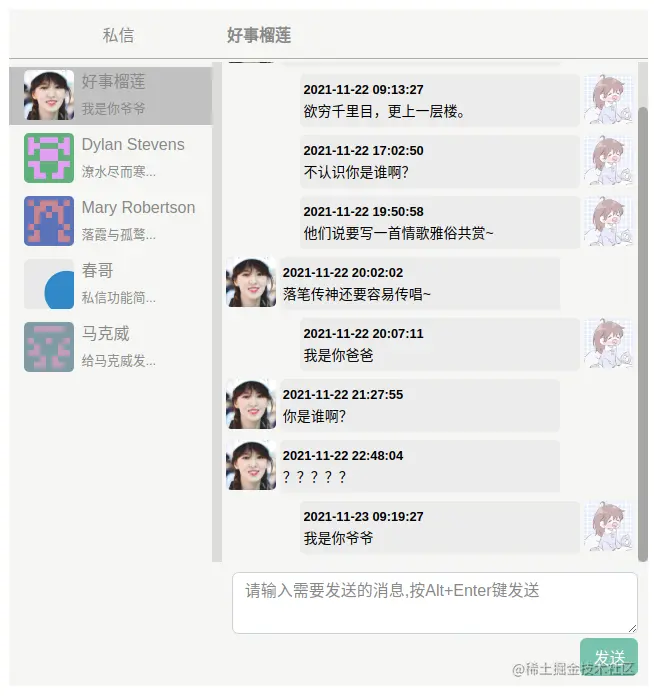The width and height of the screenshot is (654, 696).
Task: Click the 好事榴莲 chat title header
Action: tap(259, 35)
